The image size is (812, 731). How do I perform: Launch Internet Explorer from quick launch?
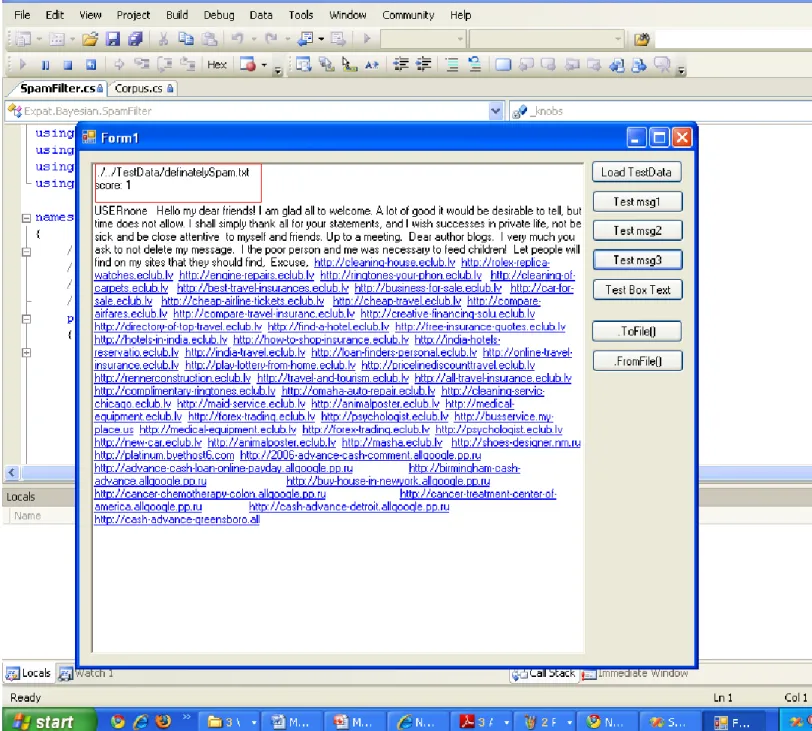pos(141,721)
